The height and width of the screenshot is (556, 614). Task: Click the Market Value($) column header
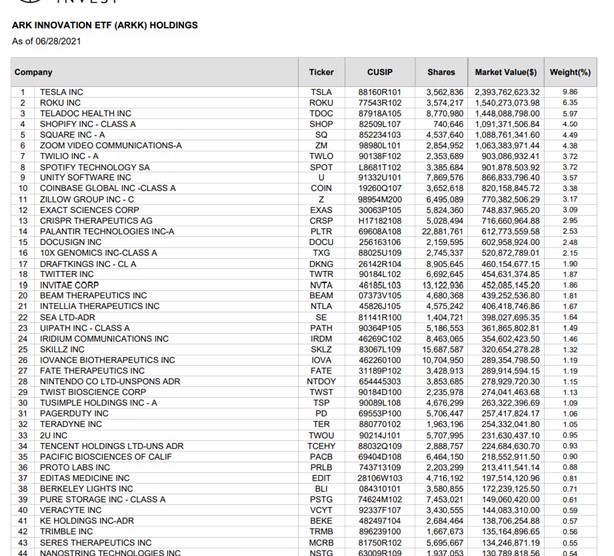506,72
